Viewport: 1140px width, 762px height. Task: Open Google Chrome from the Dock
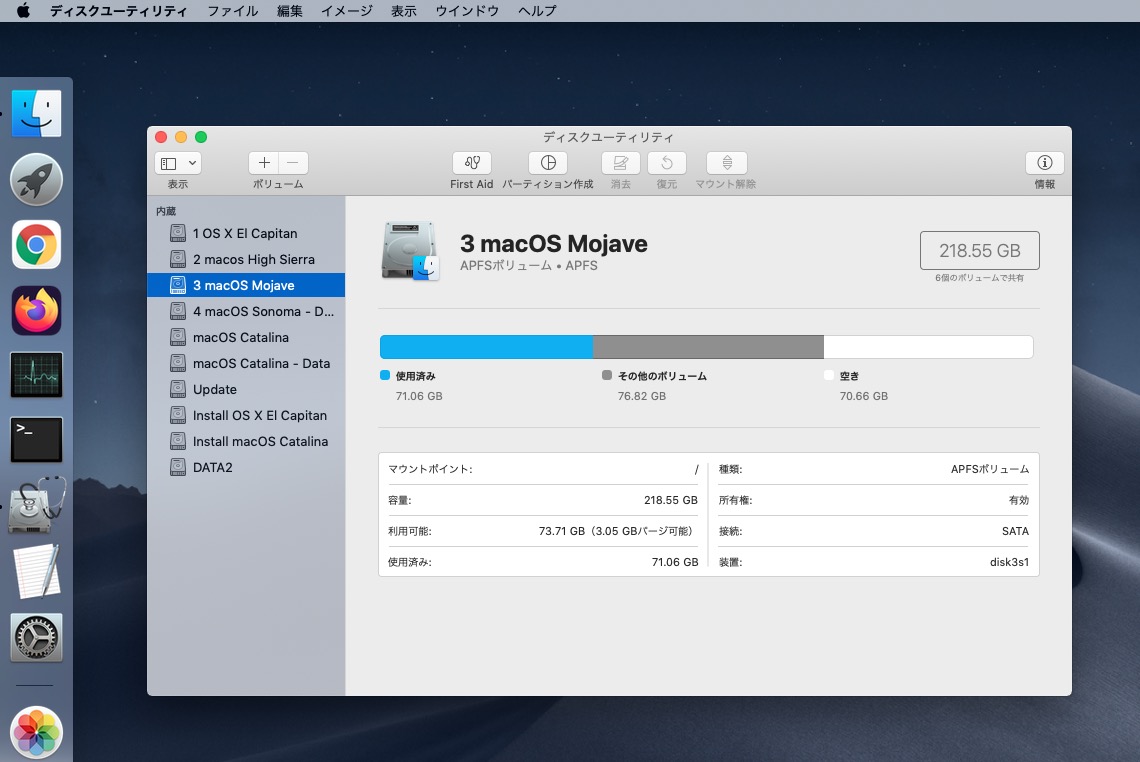[37, 245]
